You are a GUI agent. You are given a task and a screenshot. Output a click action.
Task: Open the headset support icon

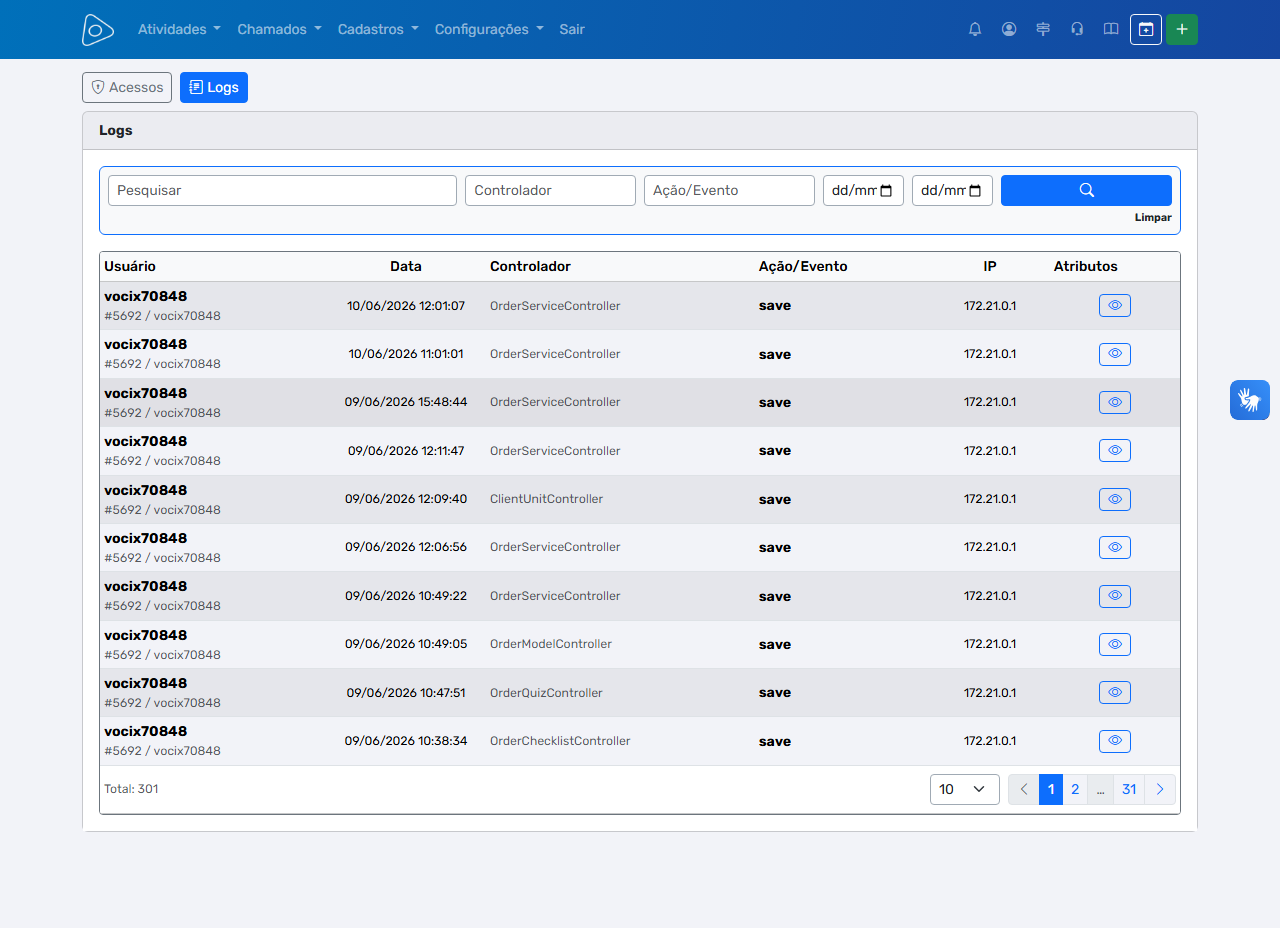click(1077, 30)
